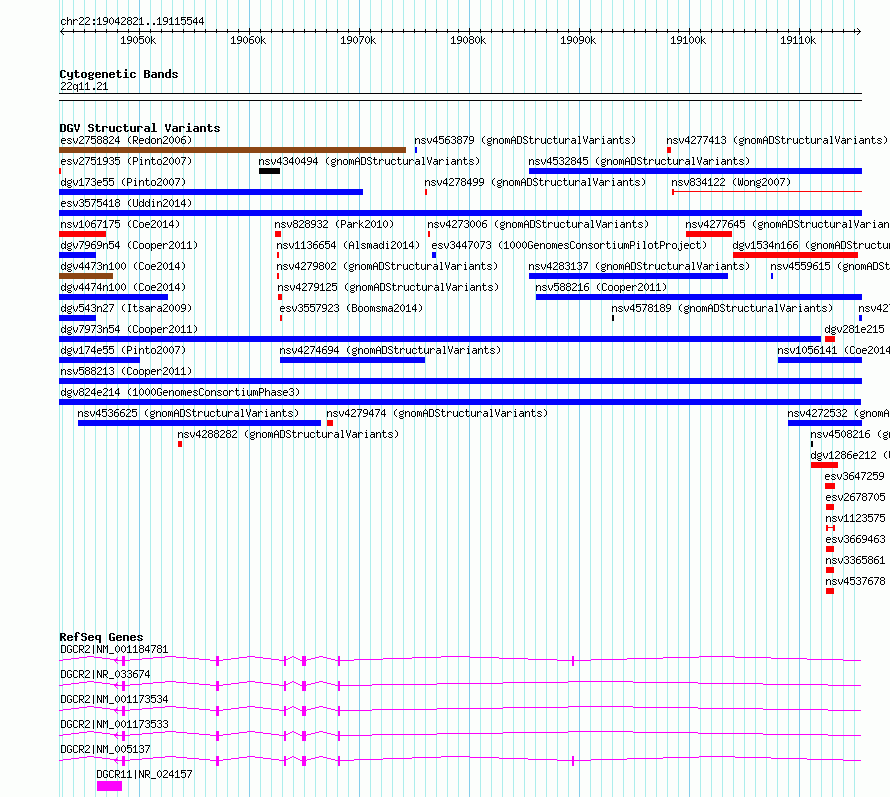The image size is (890, 797).
Task: Click the esv2758824 (Redon2006) variant label
Action: click(126, 140)
